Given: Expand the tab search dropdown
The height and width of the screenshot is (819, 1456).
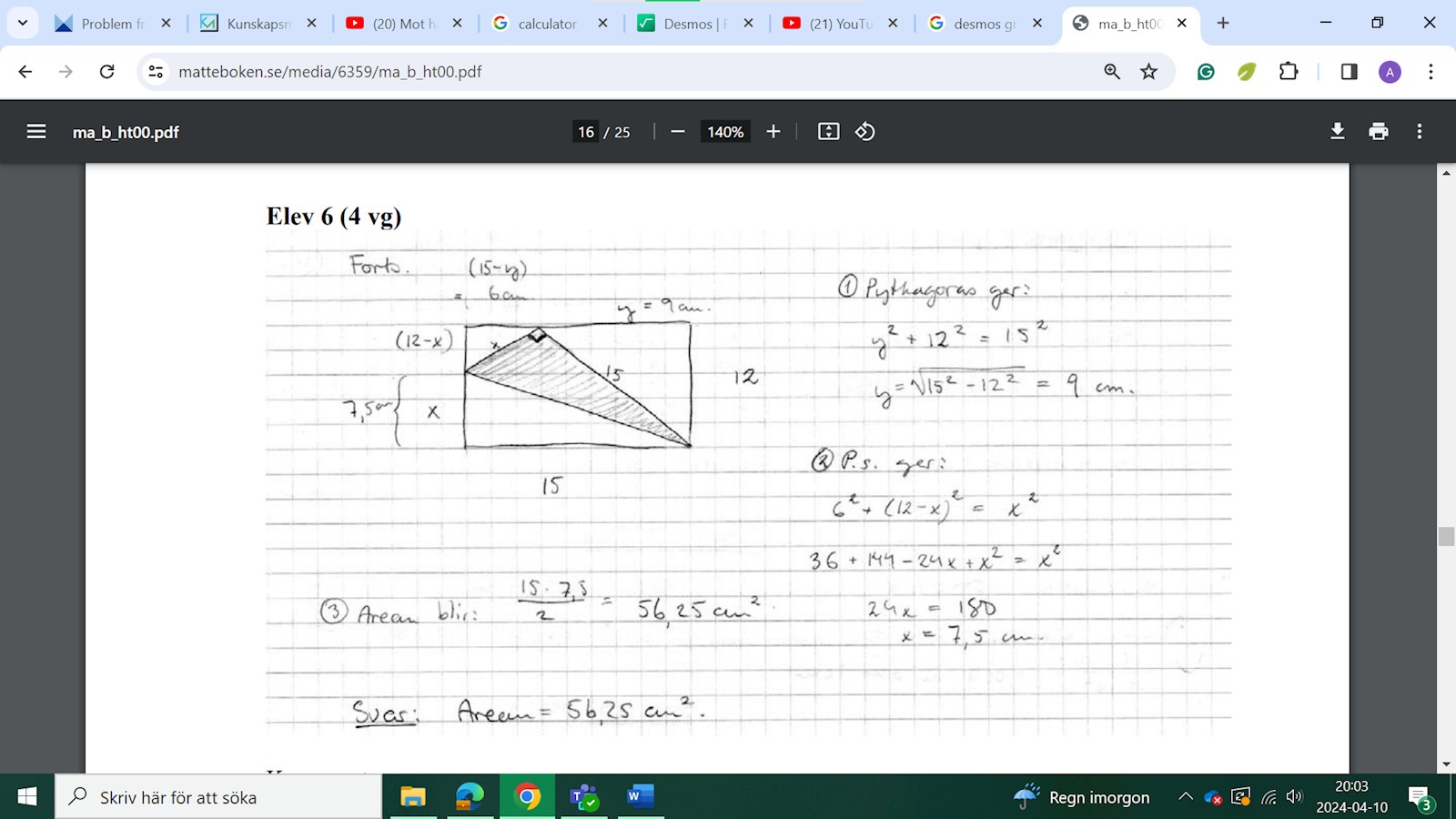Looking at the screenshot, I should click(23, 23).
